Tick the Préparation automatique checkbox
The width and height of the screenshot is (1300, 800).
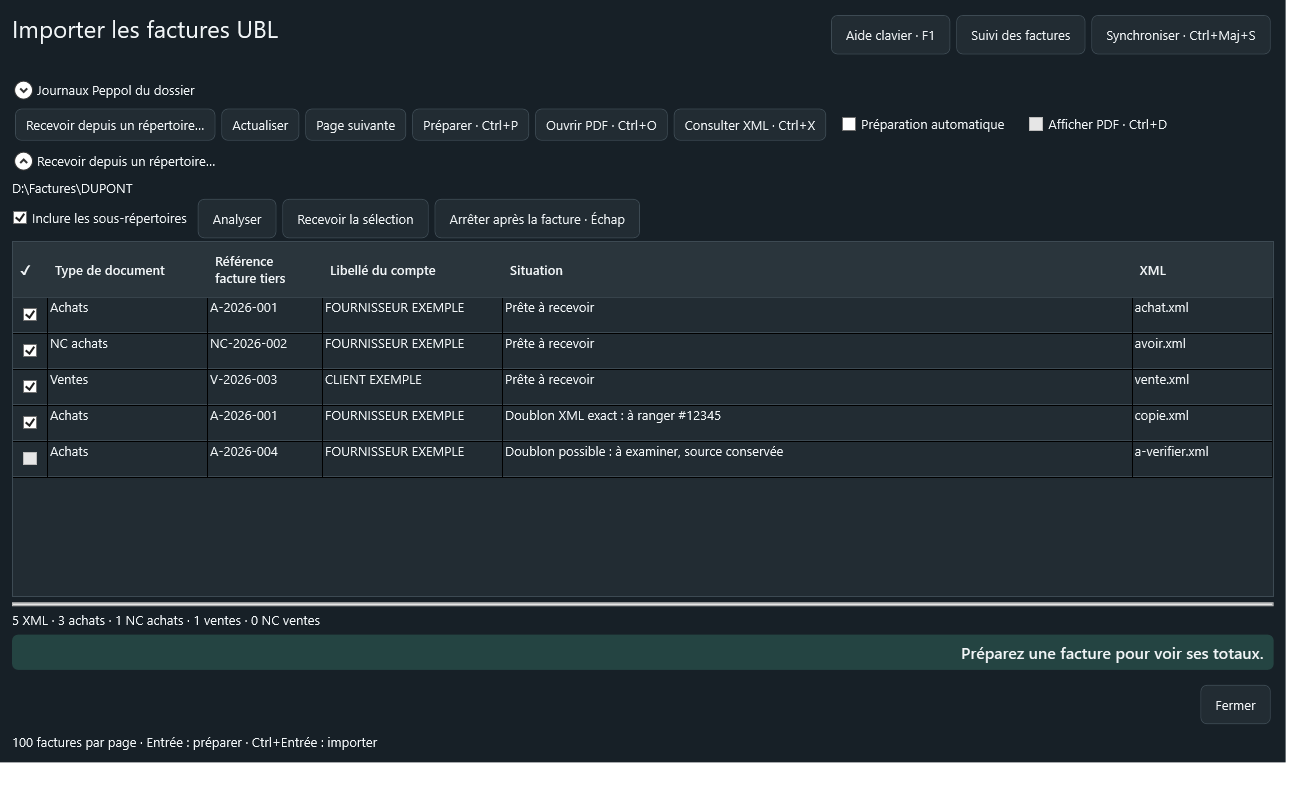[849, 125]
